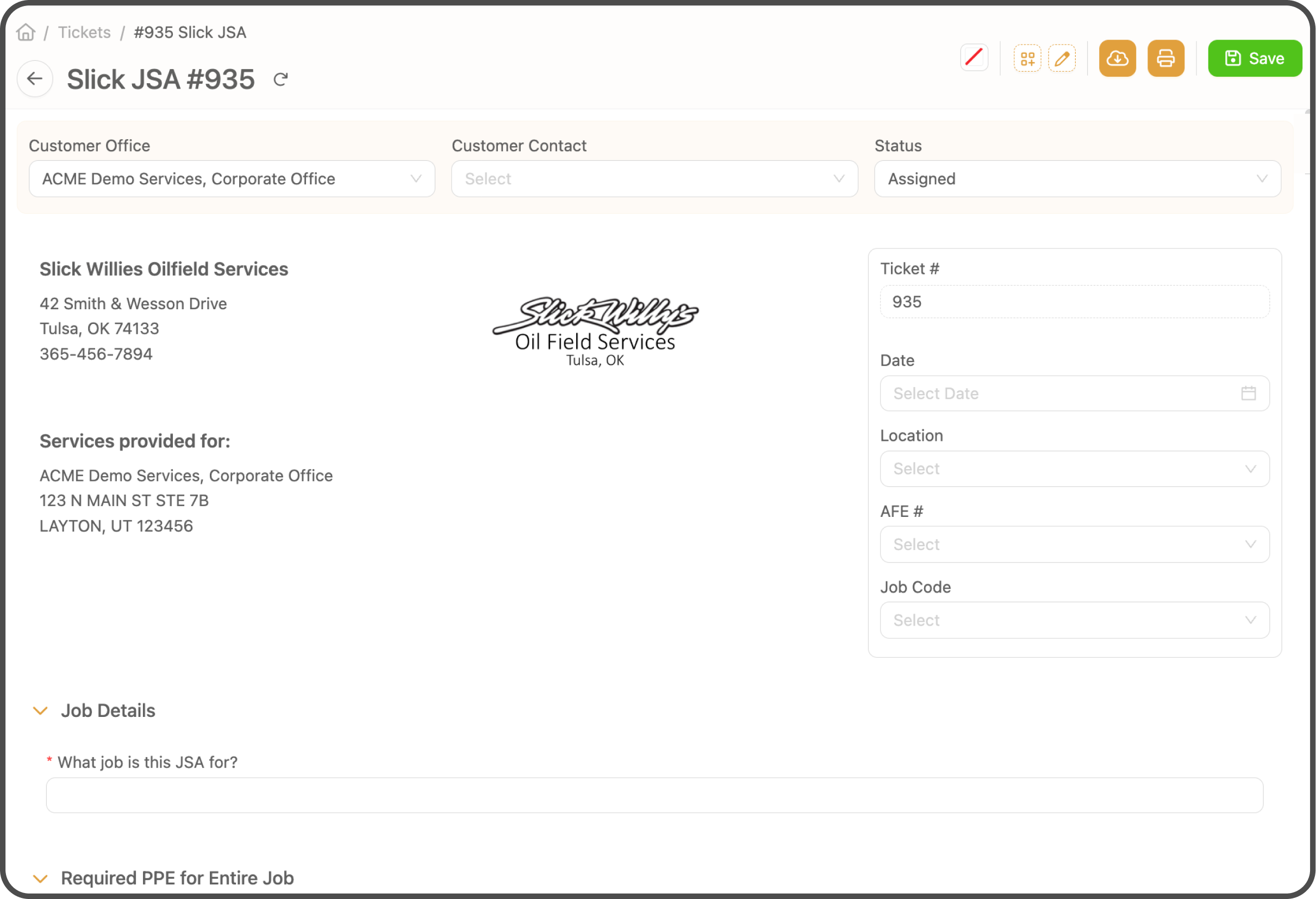Click the back arrow next to Slick JSA #935
1316x899 pixels.
click(35, 79)
